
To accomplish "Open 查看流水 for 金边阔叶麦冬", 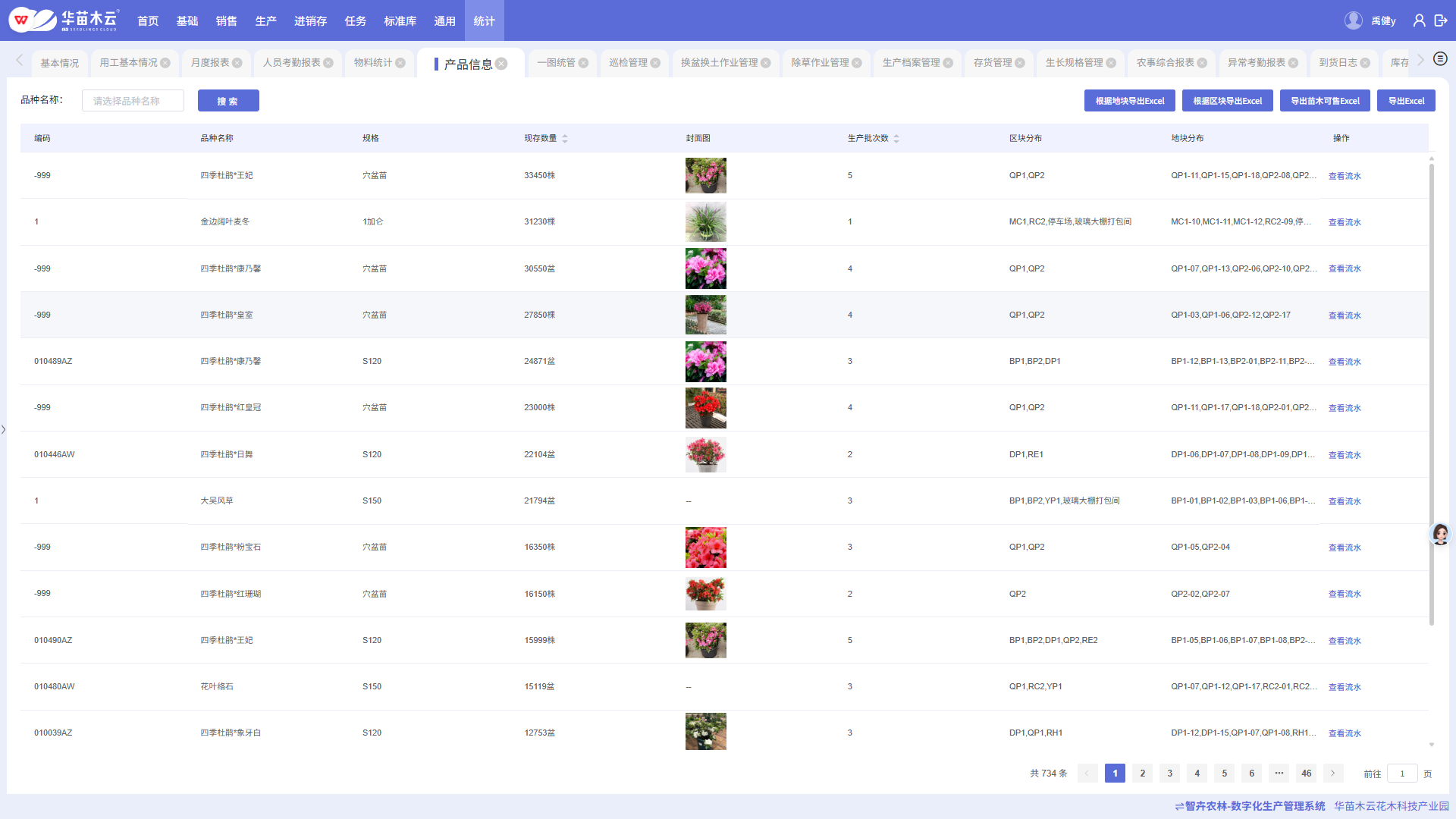I will [x=1344, y=222].
